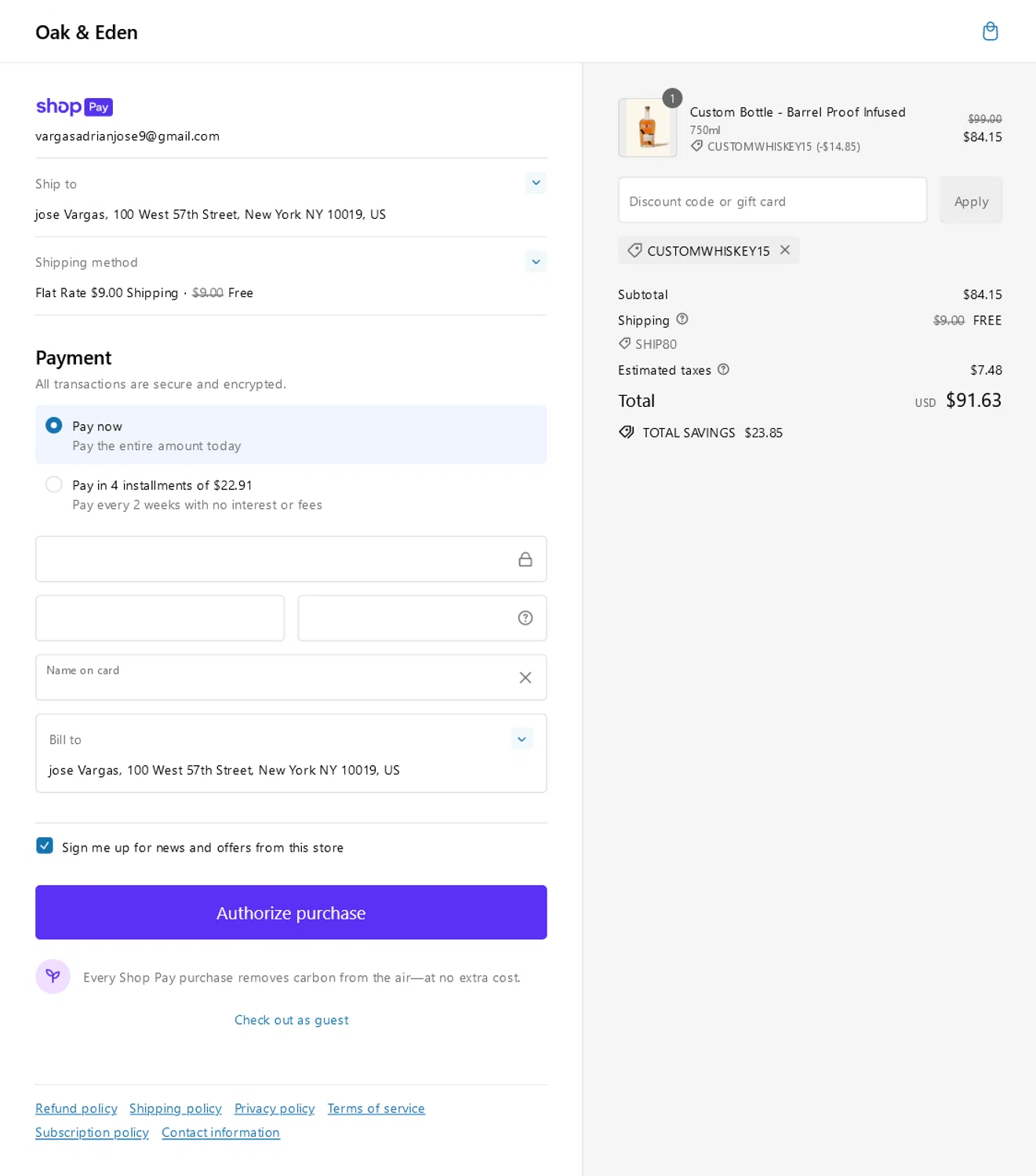Select Pay in 4 installments option
Viewport: 1036px width, 1176px height.
(x=53, y=485)
